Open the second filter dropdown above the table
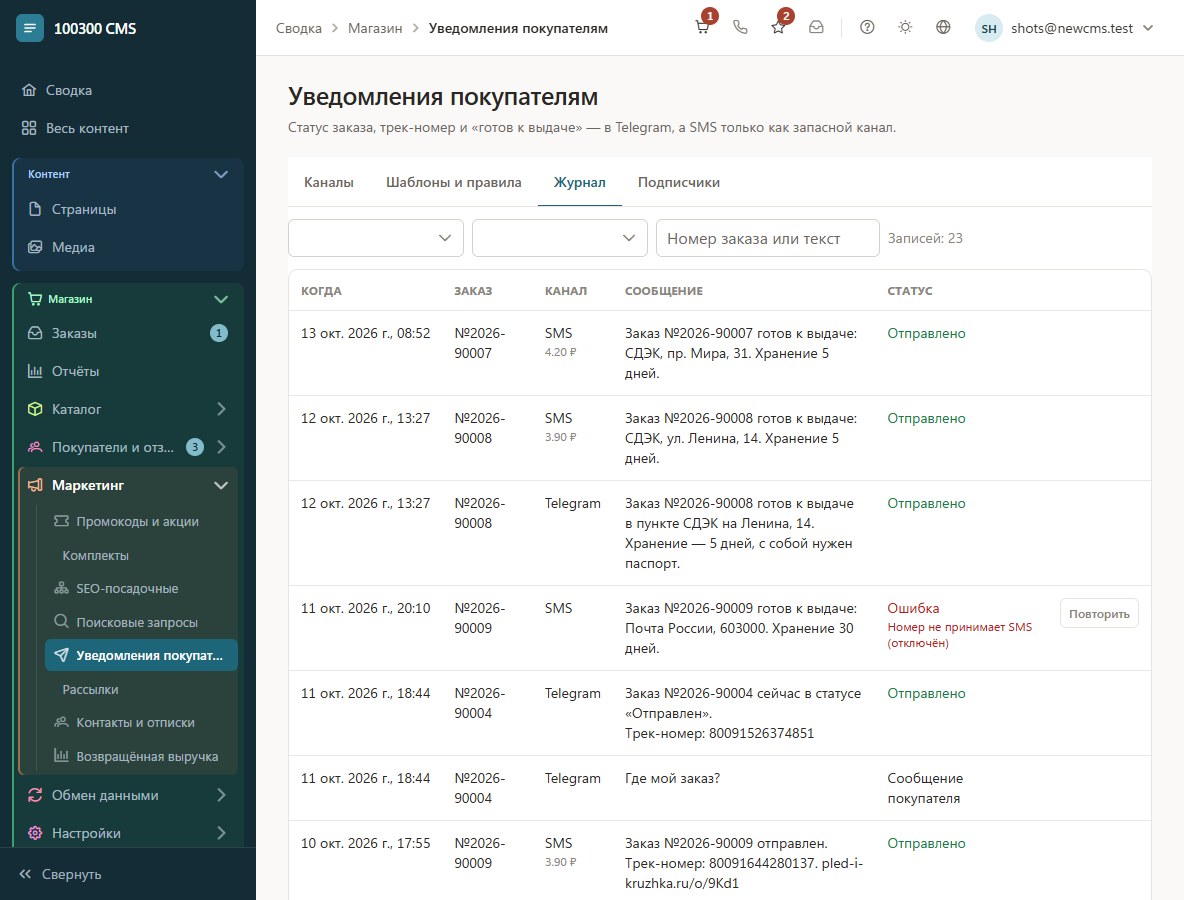This screenshot has width=1184, height=900. pos(560,238)
